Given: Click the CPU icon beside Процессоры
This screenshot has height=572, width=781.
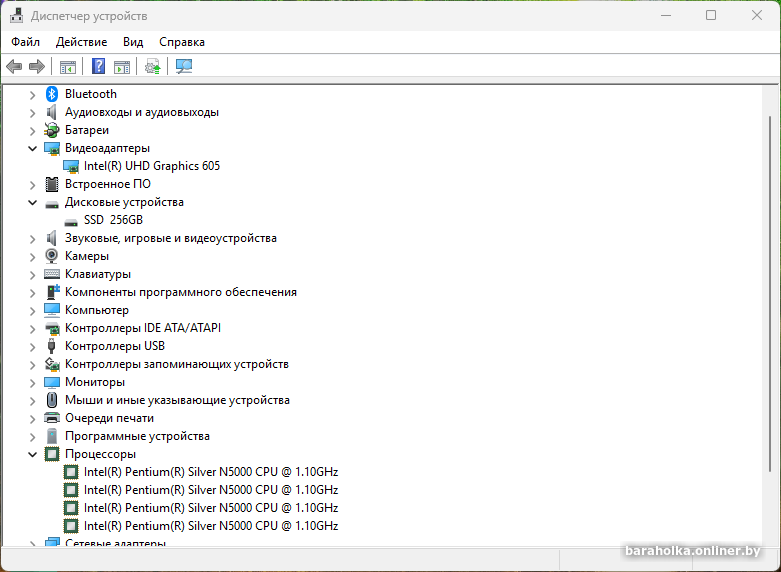Looking at the screenshot, I should click(52, 454).
